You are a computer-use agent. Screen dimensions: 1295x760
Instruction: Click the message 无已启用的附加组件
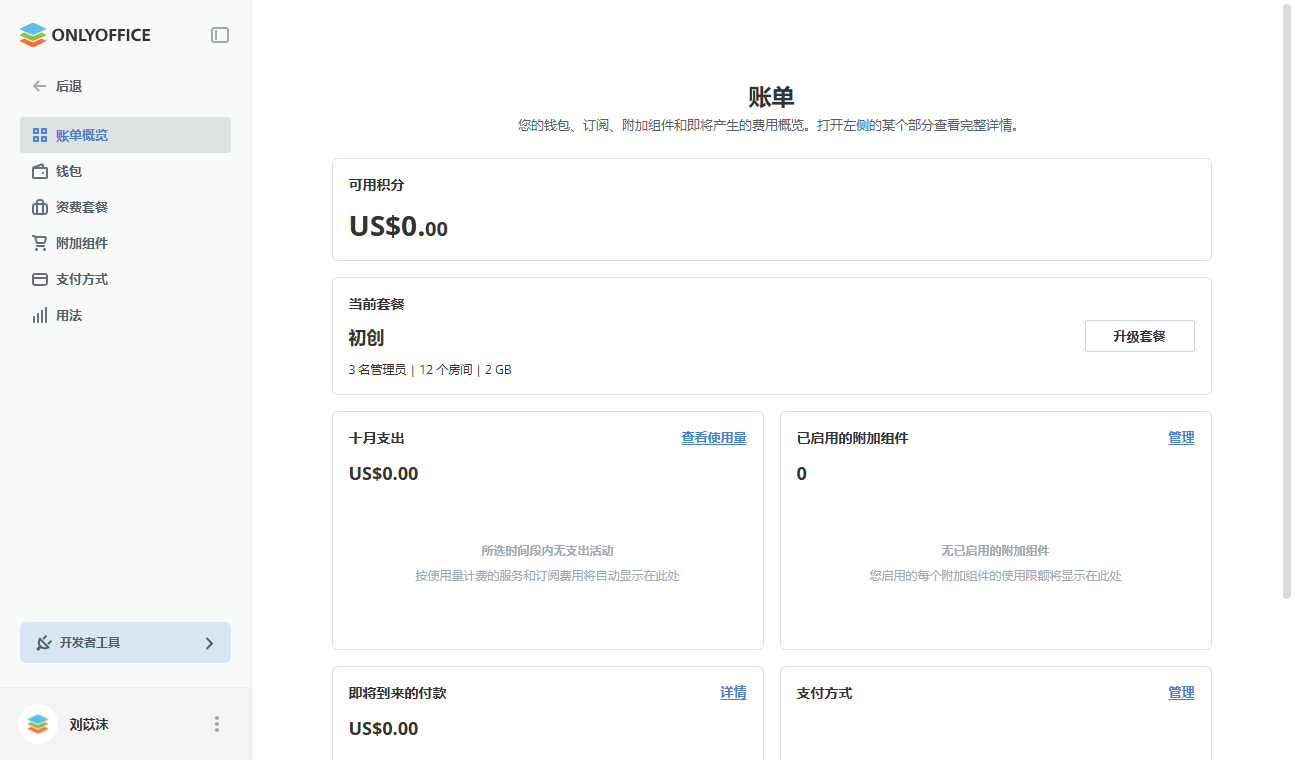(995, 551)
